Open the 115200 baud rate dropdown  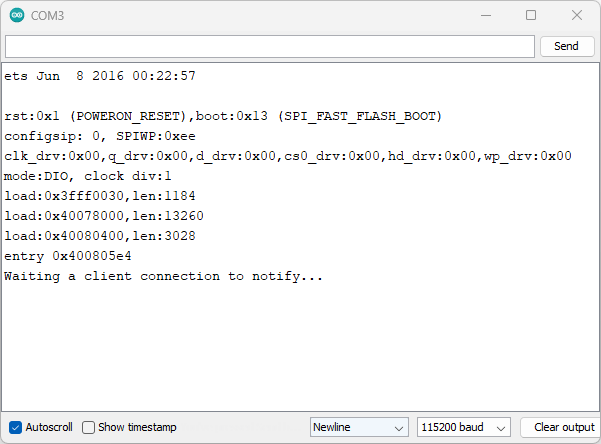coord(464,427)
